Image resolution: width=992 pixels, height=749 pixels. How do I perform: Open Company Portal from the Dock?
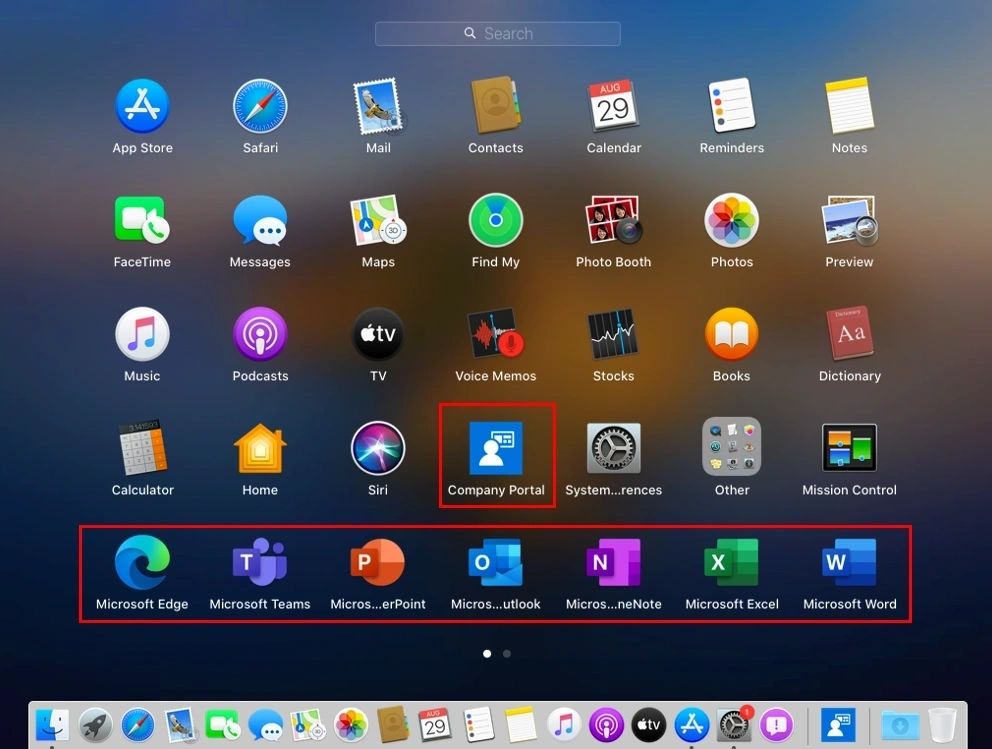(x=838, y=725)
